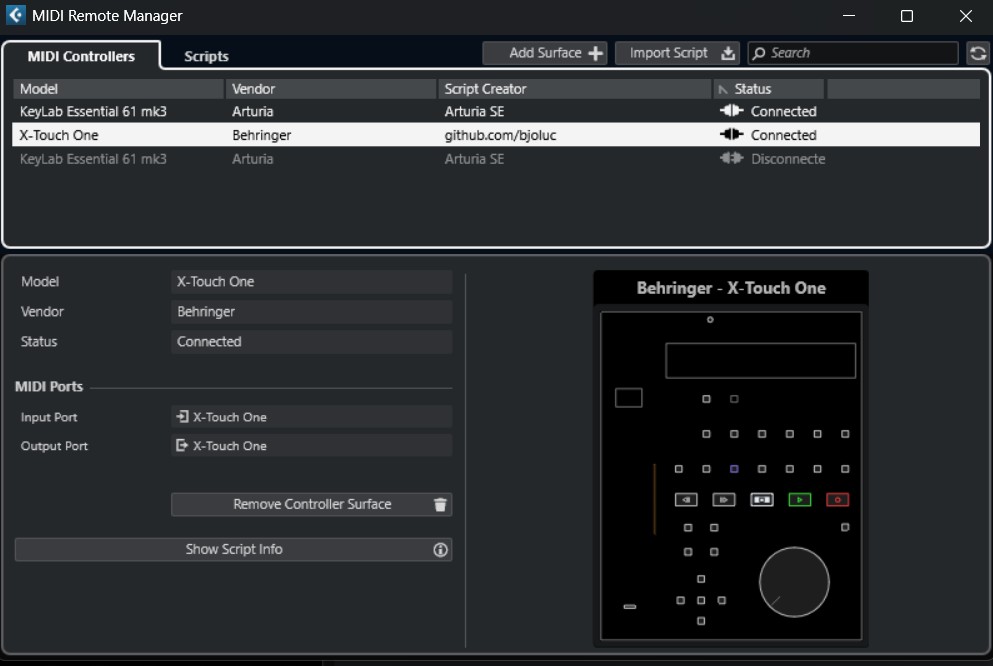Click into the Search field
The image size is (993, 666).
point(852,53)
